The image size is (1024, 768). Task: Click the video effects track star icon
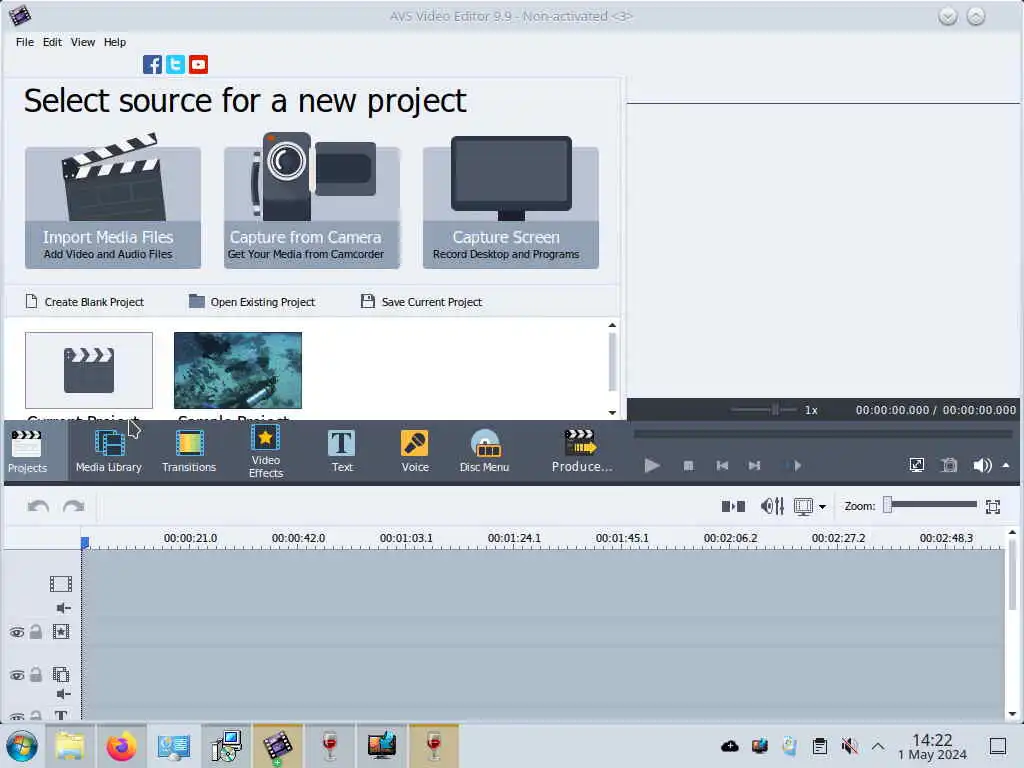(x=61, y=632)
